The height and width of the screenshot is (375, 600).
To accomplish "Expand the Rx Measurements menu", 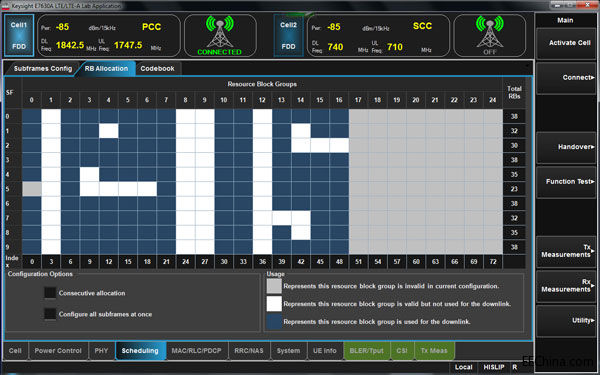I will [x=566, y=286].
